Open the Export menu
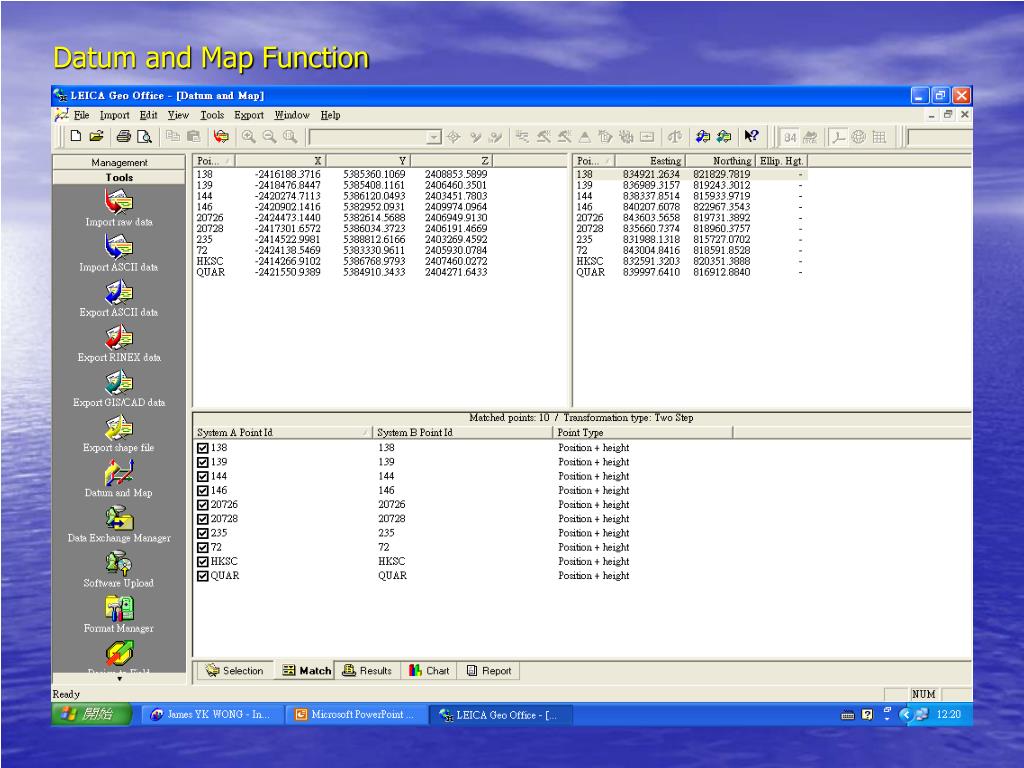 [x=249, y=115]
